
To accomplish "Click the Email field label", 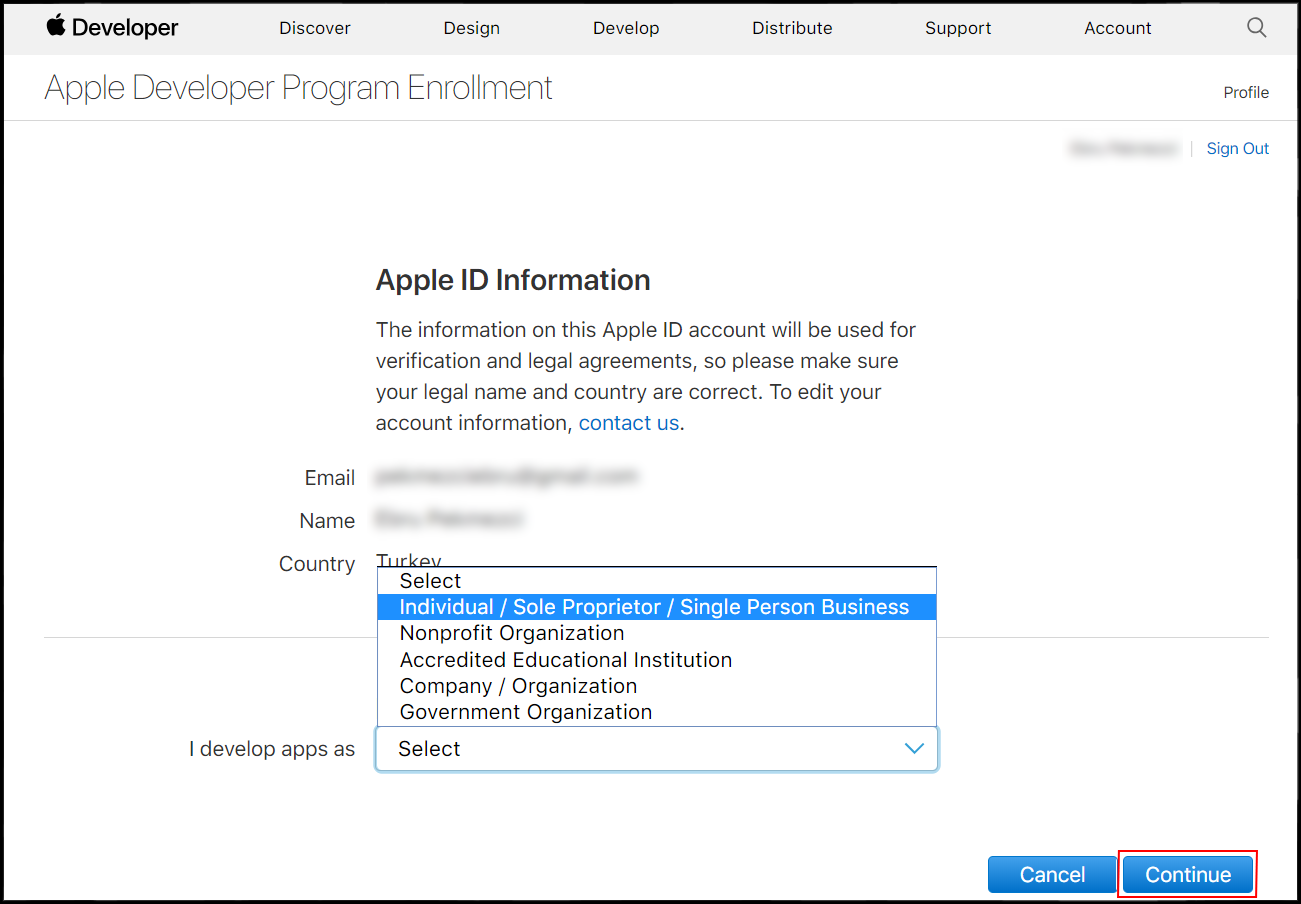I will tap(330, 478).
